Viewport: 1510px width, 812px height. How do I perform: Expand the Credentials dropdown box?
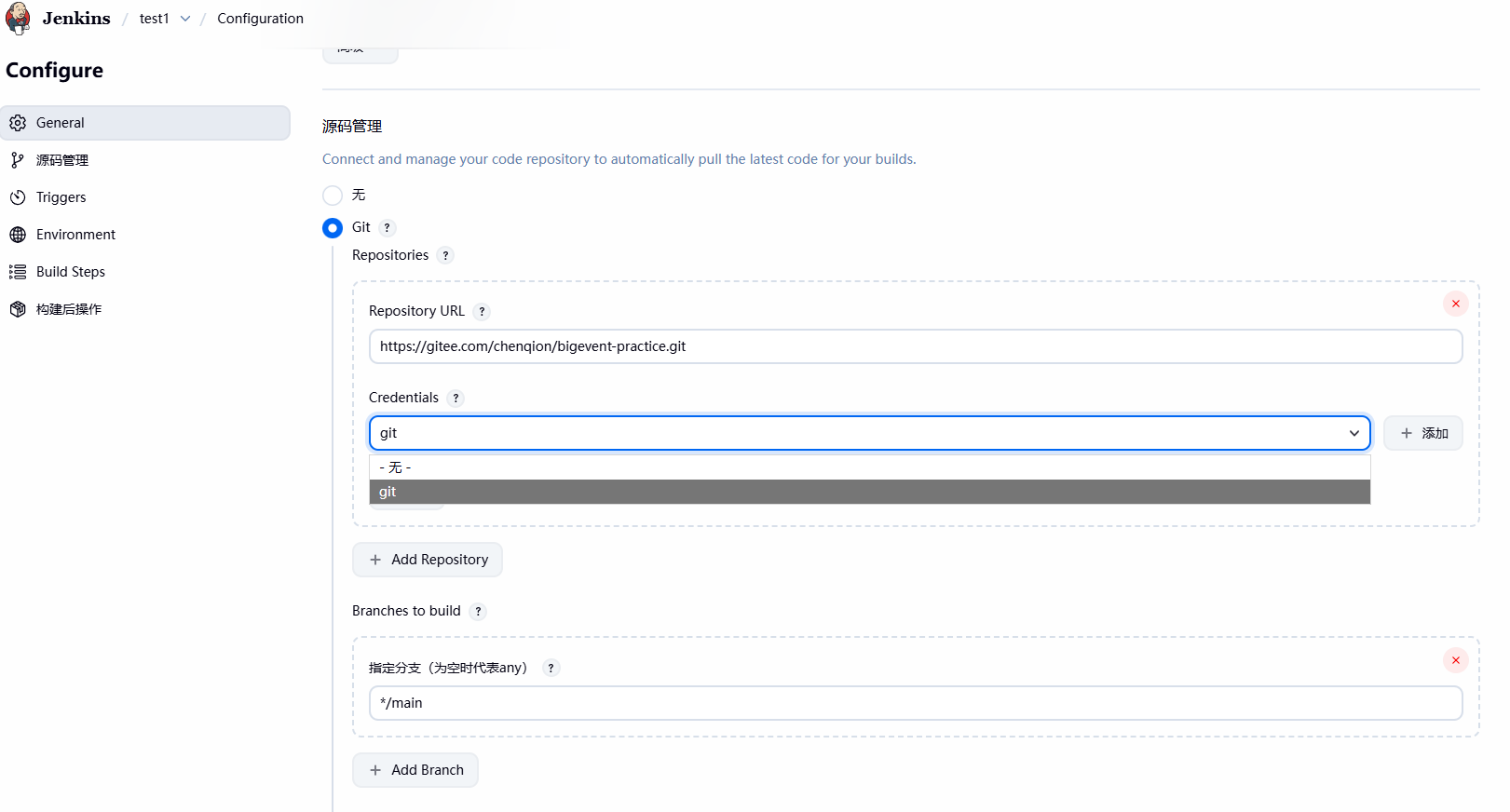[x=869, y=433]
